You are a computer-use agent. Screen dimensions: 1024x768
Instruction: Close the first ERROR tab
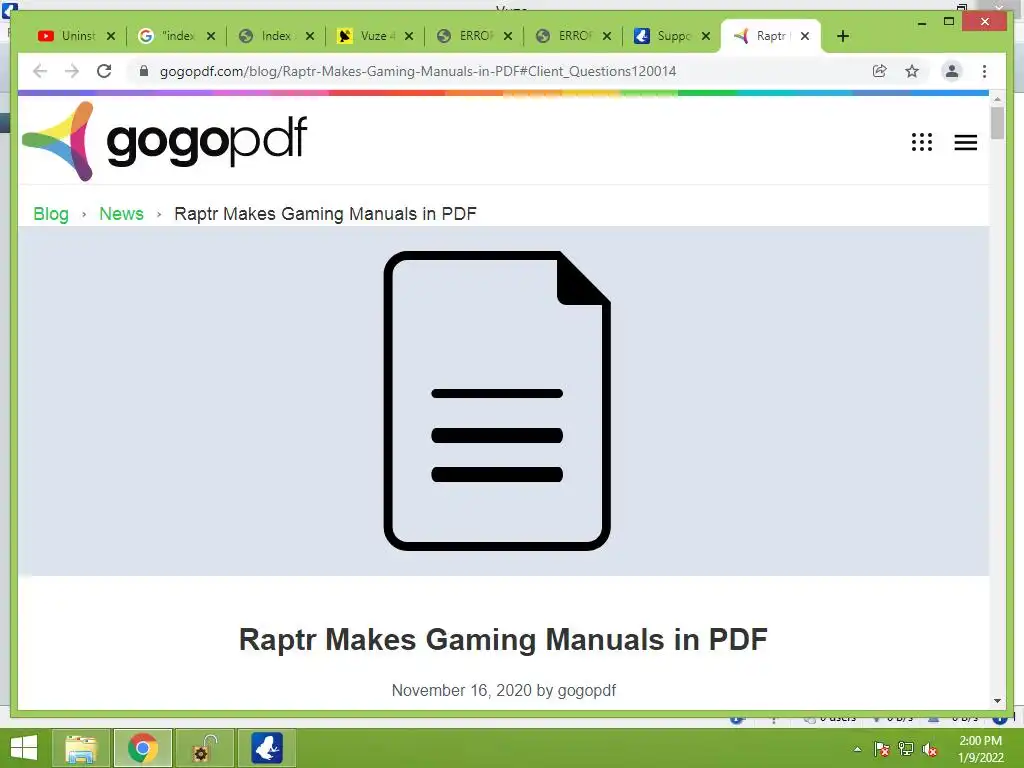coord(508,36)
